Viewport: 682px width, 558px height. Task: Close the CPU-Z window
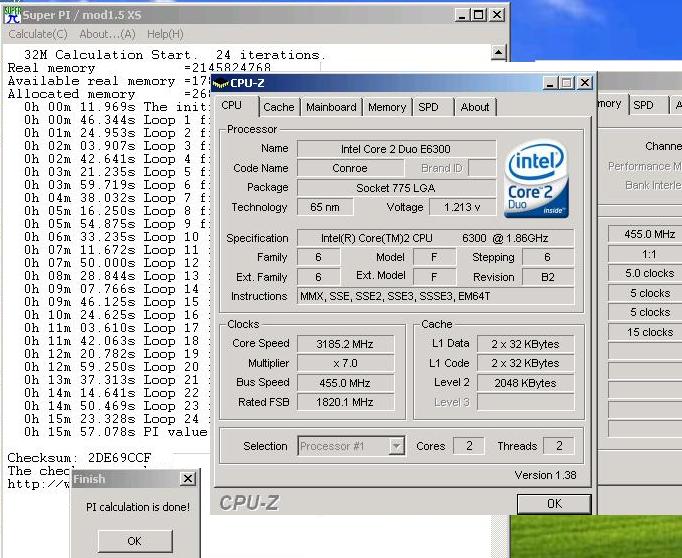585,83
